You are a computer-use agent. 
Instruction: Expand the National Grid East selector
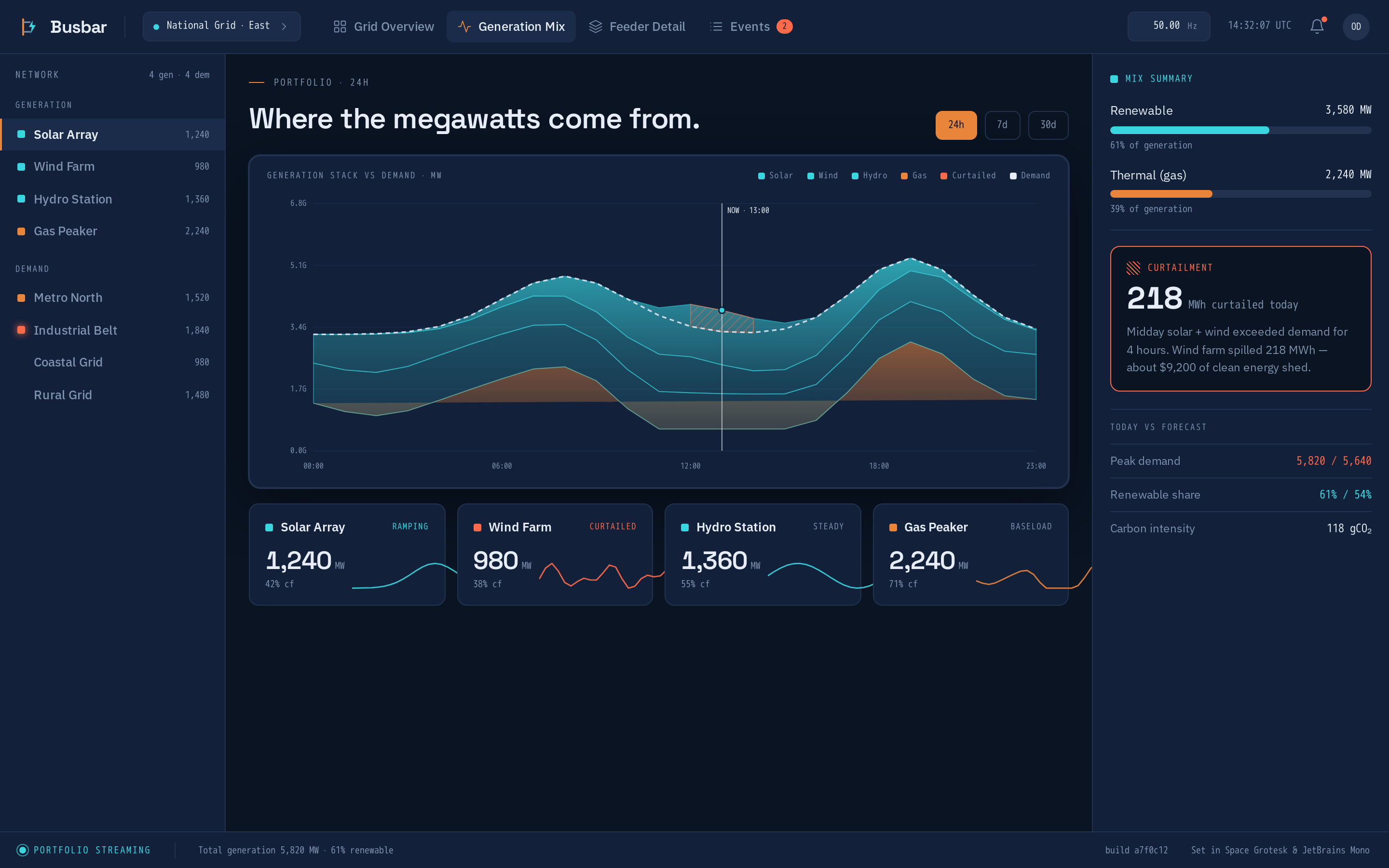pos(221,27)
